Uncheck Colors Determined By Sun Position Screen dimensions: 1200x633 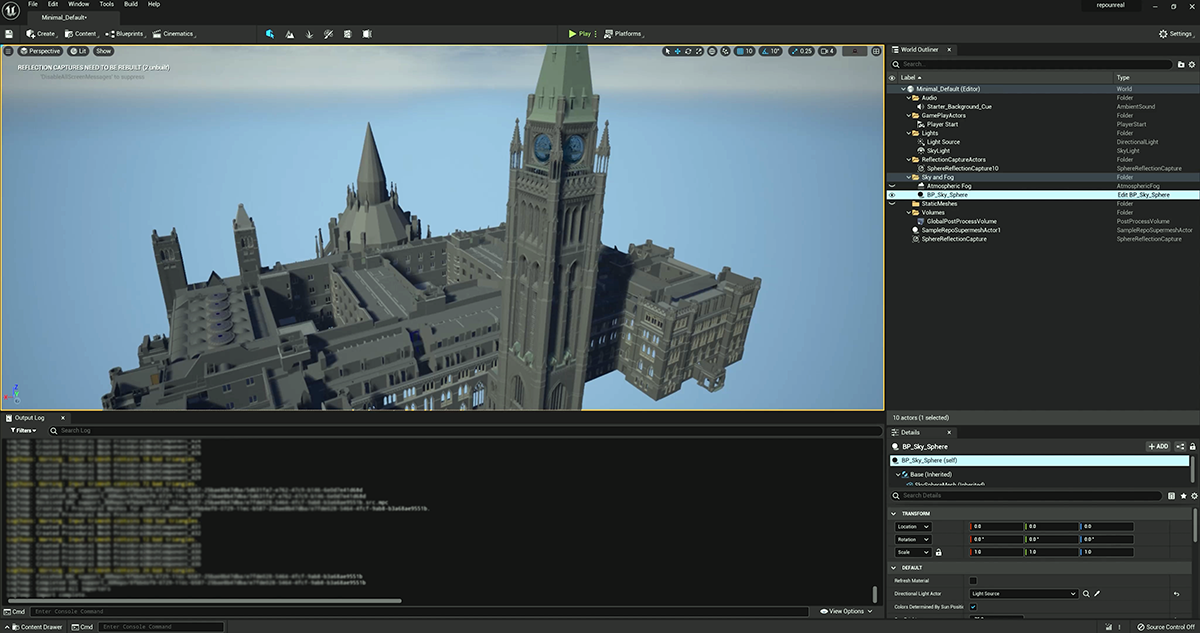click(x=973, y=606)
